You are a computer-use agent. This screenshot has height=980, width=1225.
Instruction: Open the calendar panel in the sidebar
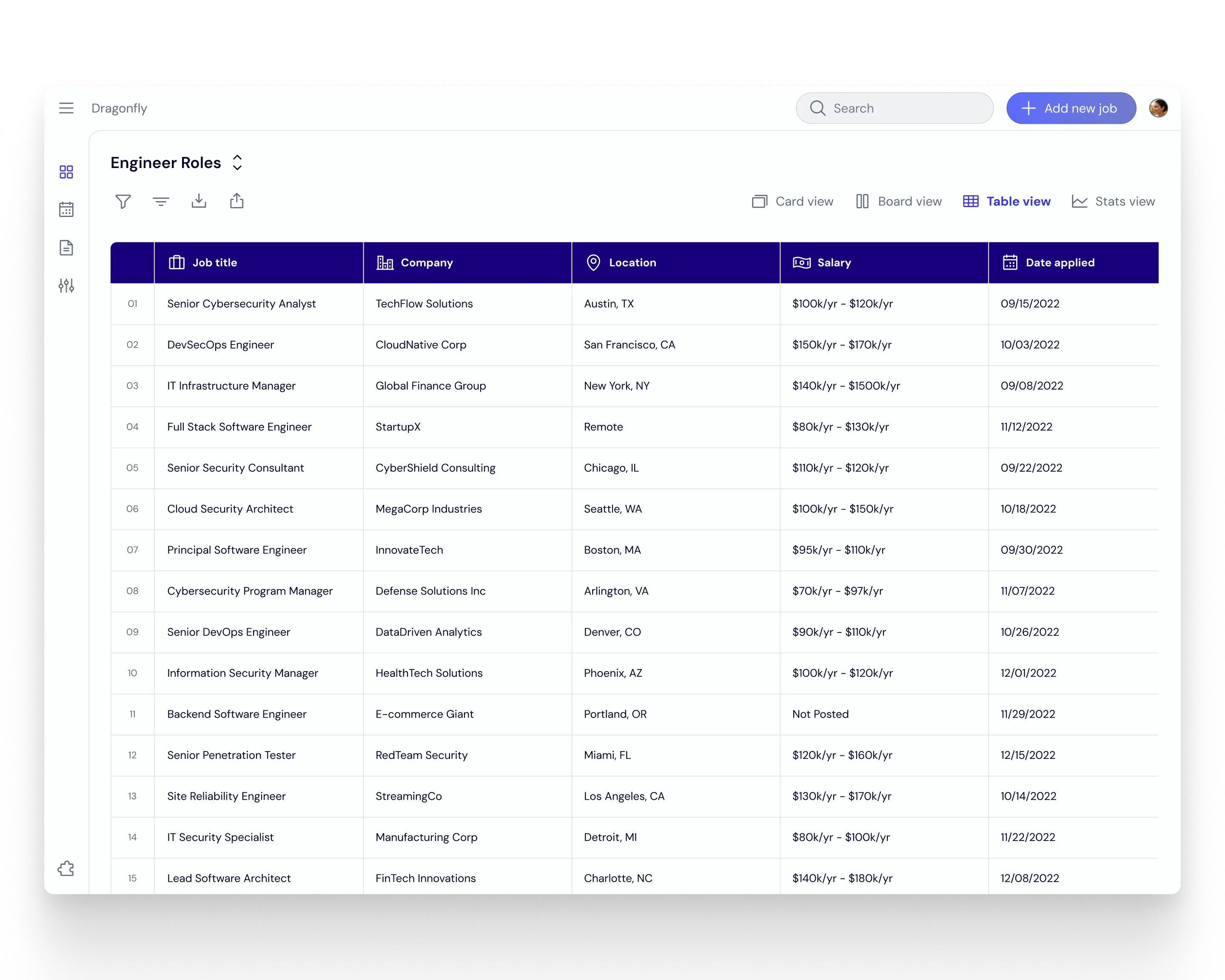[66, 209]
